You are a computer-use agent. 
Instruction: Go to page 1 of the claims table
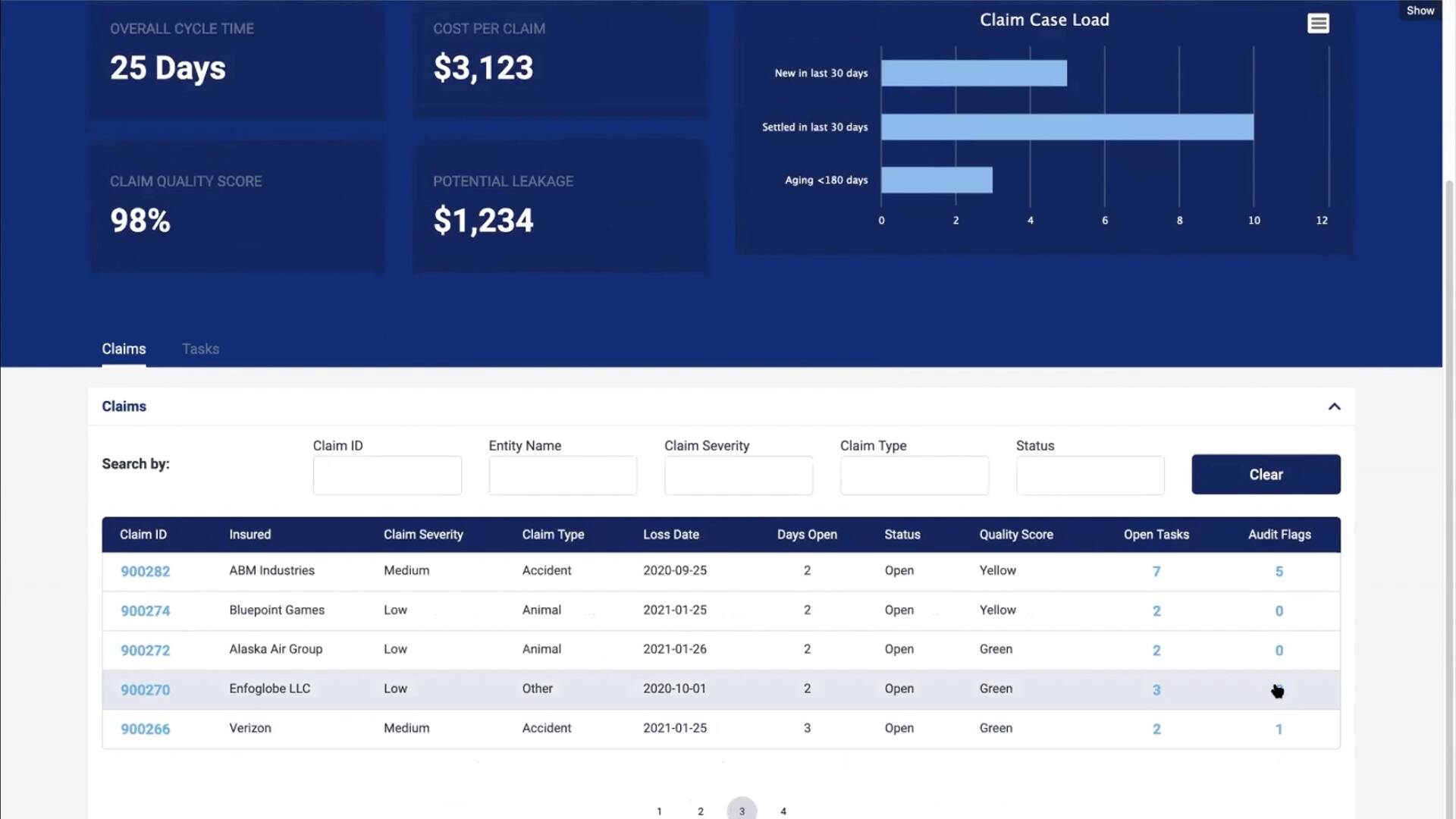pos(658,810)
